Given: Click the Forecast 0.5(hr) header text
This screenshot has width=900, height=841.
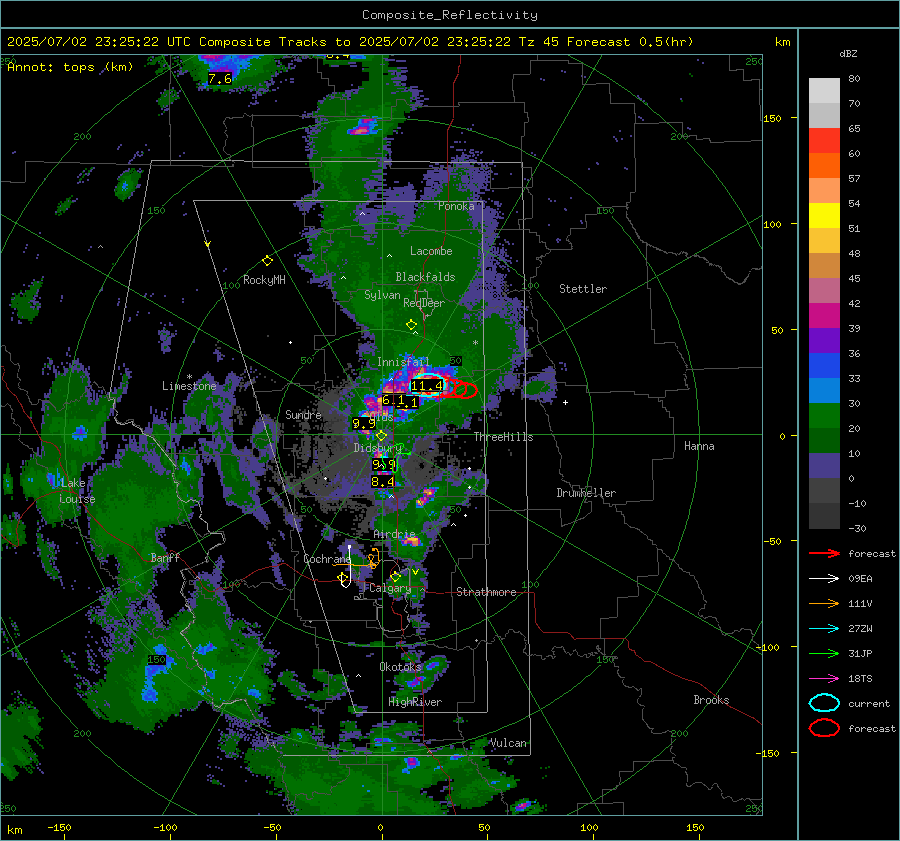Looking at the screenshot, I should point(630,42).
